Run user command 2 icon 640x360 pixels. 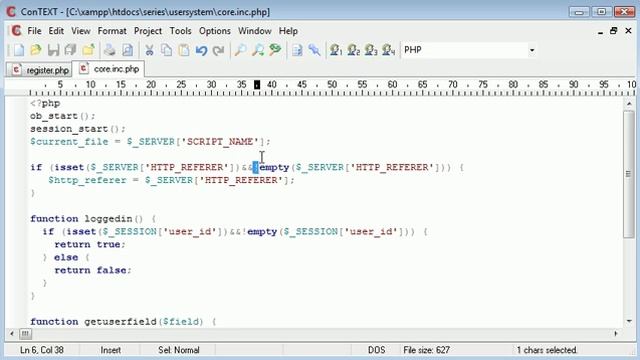pos(353,50)
